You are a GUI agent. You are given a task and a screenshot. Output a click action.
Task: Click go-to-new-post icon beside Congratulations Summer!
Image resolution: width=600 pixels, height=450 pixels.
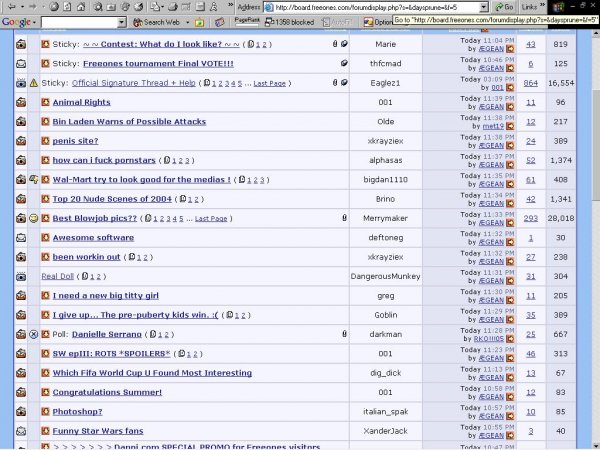[45, 392]
